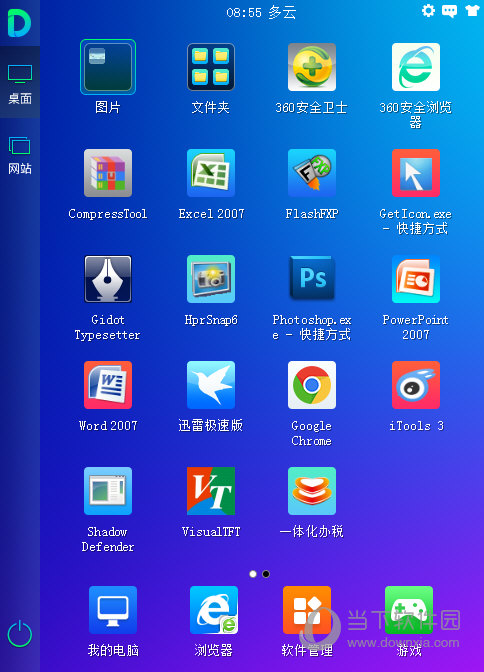This screenshot has height=672, width=484.
Task: Open the 图片 pictures folder icon
Action: 108,67
